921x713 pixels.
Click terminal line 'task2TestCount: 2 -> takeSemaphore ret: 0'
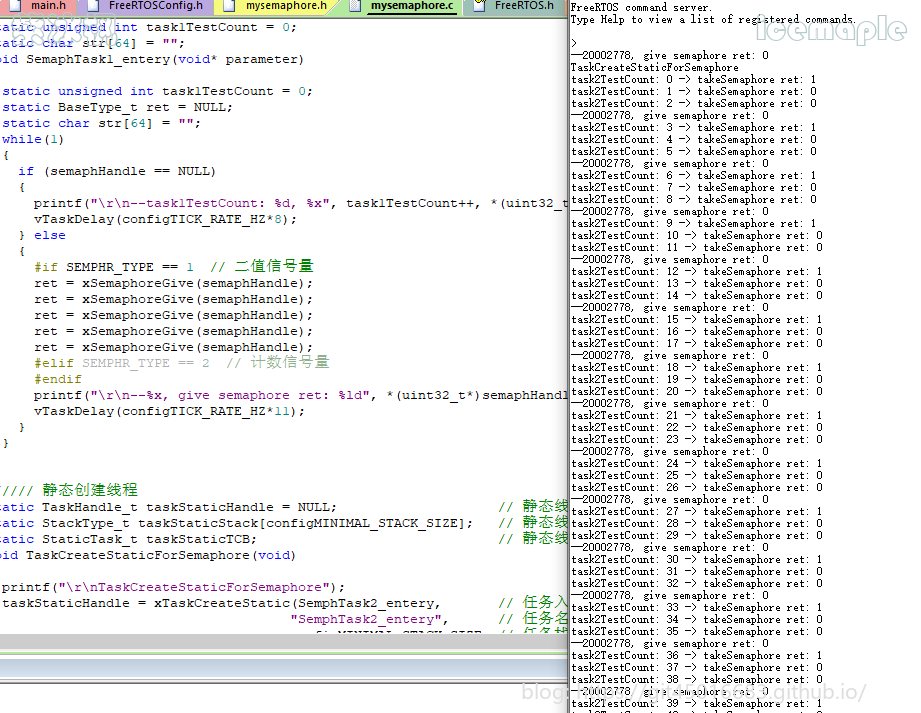coord(694,103)
